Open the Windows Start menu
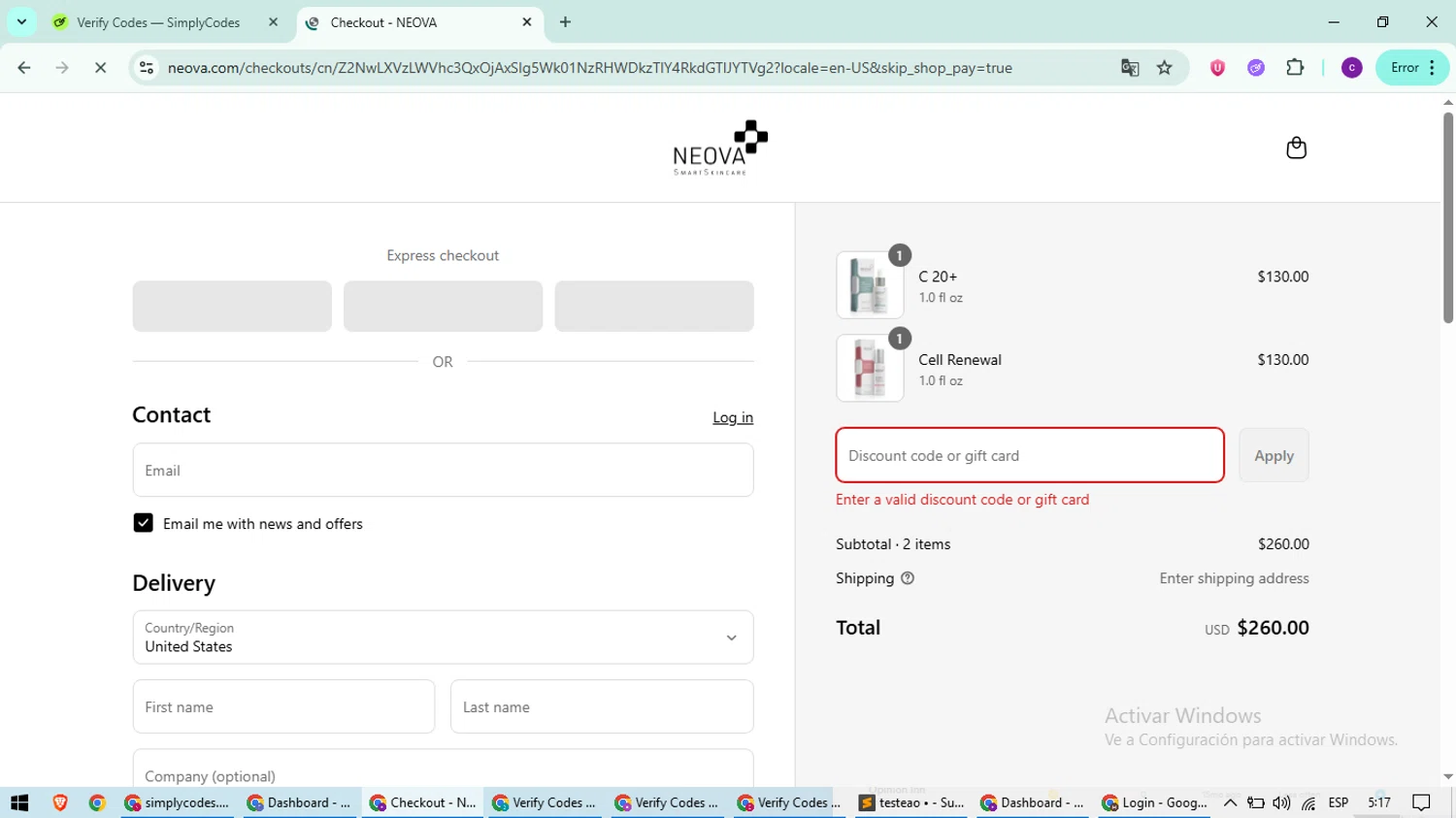 point(19,802)
